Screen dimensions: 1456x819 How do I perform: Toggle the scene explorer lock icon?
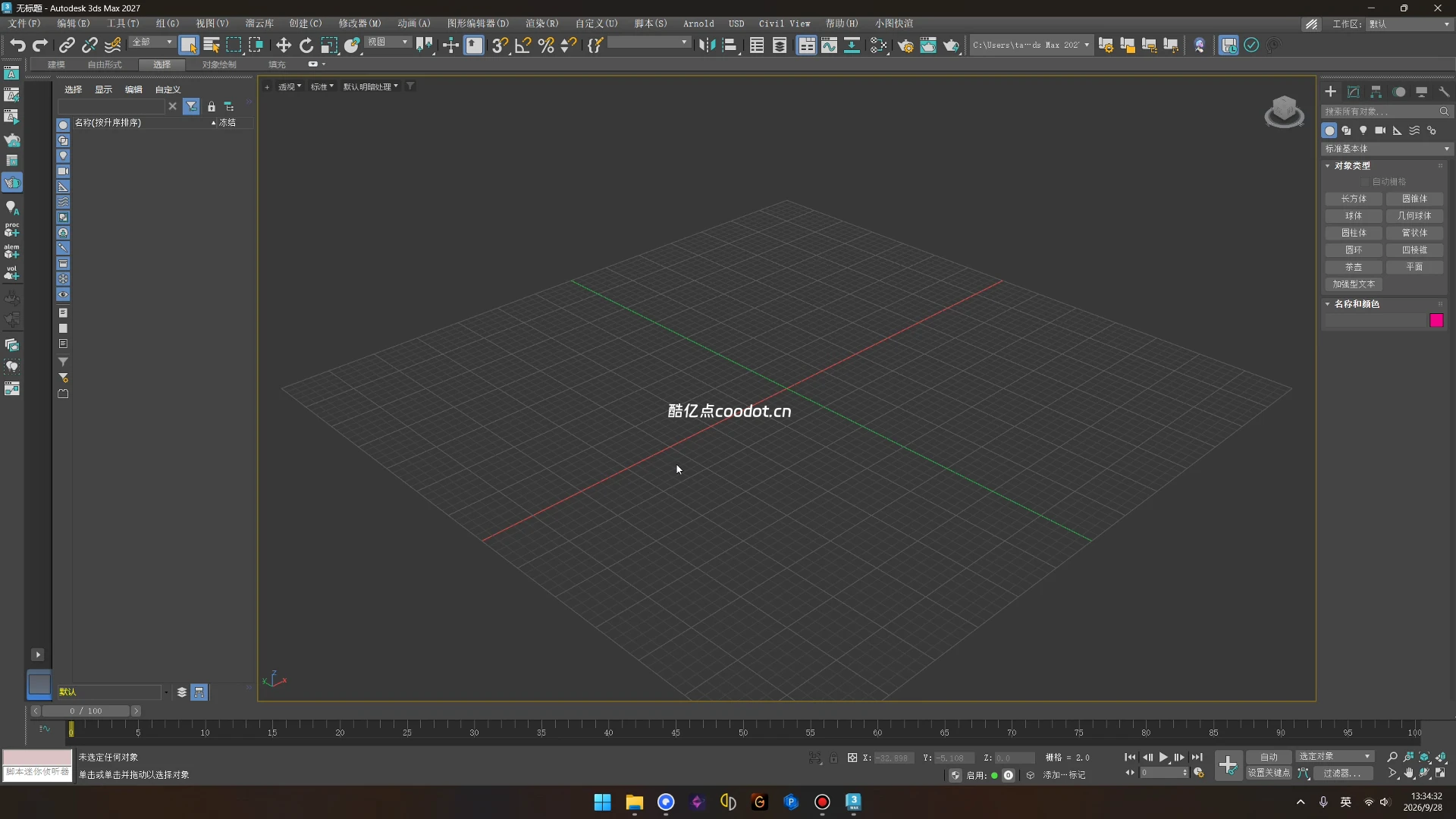[212, 107]
